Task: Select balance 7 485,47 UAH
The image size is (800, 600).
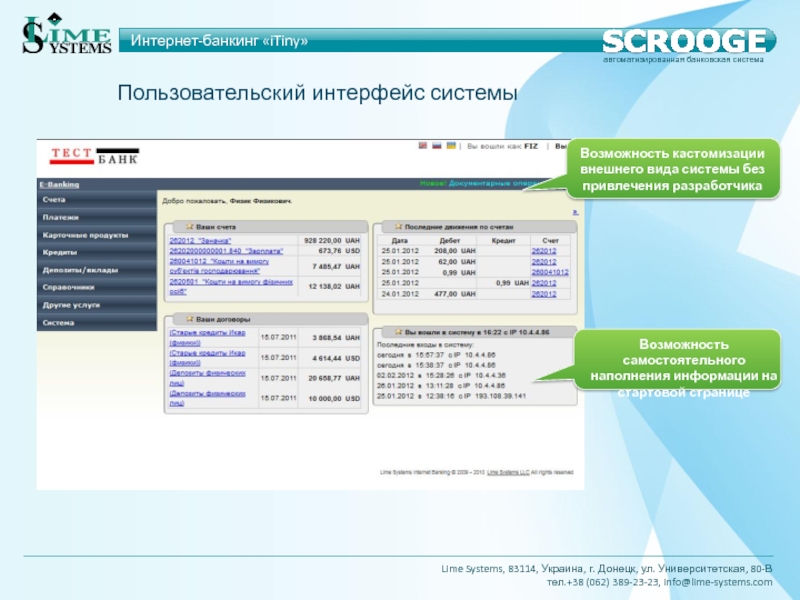Action: click(336, 266)
